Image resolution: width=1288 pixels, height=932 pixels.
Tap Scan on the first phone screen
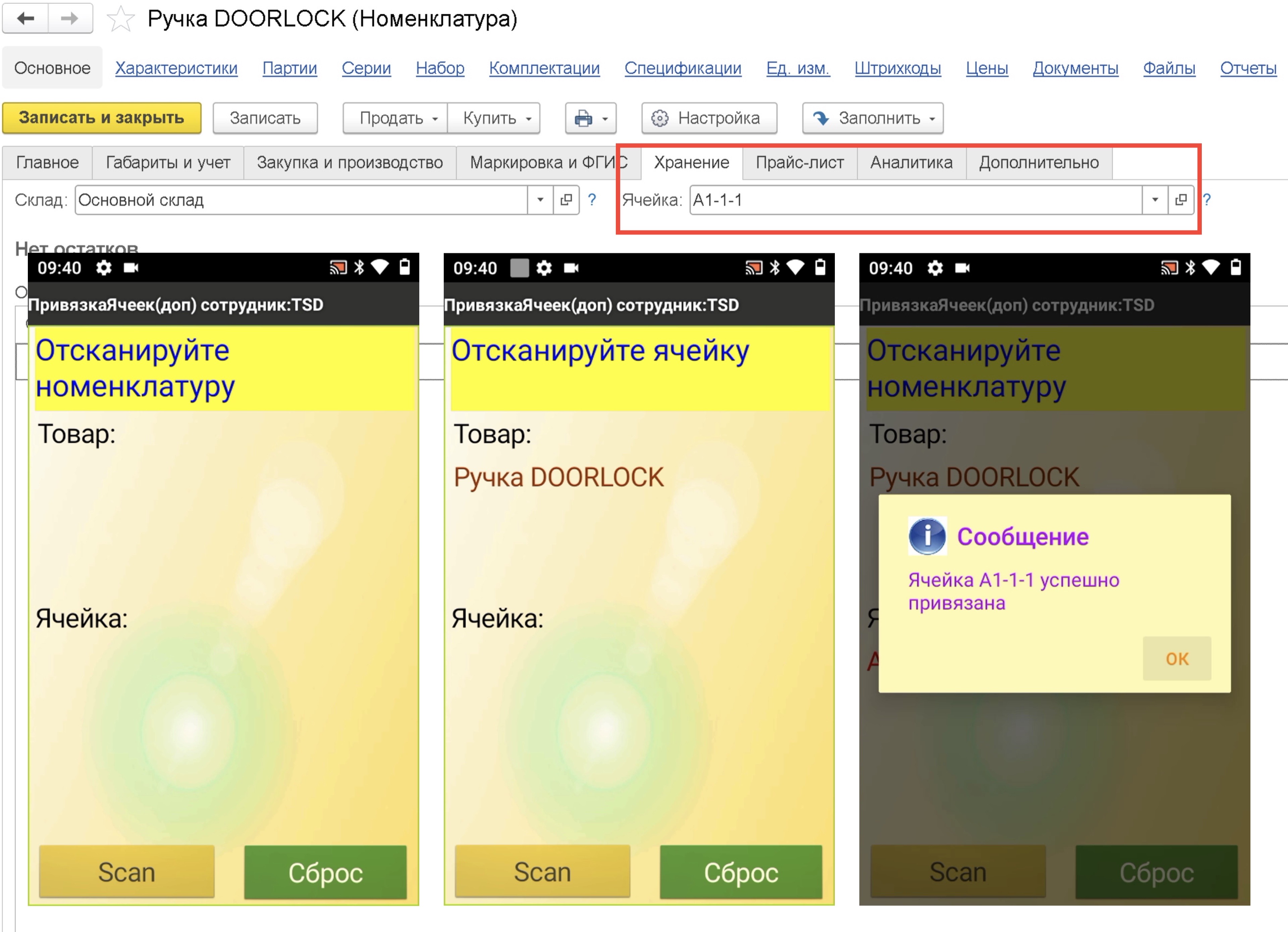pos(127,872)
